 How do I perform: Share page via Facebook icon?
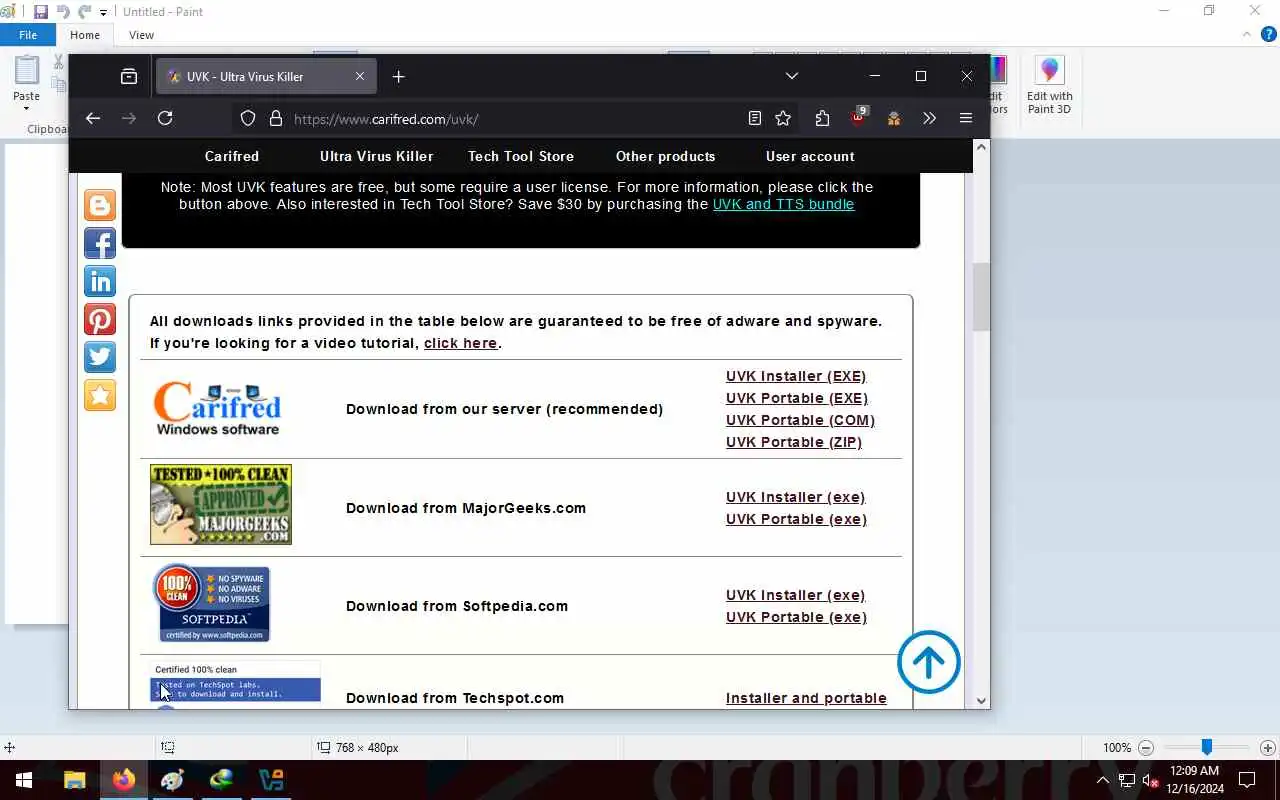(100, 244)
